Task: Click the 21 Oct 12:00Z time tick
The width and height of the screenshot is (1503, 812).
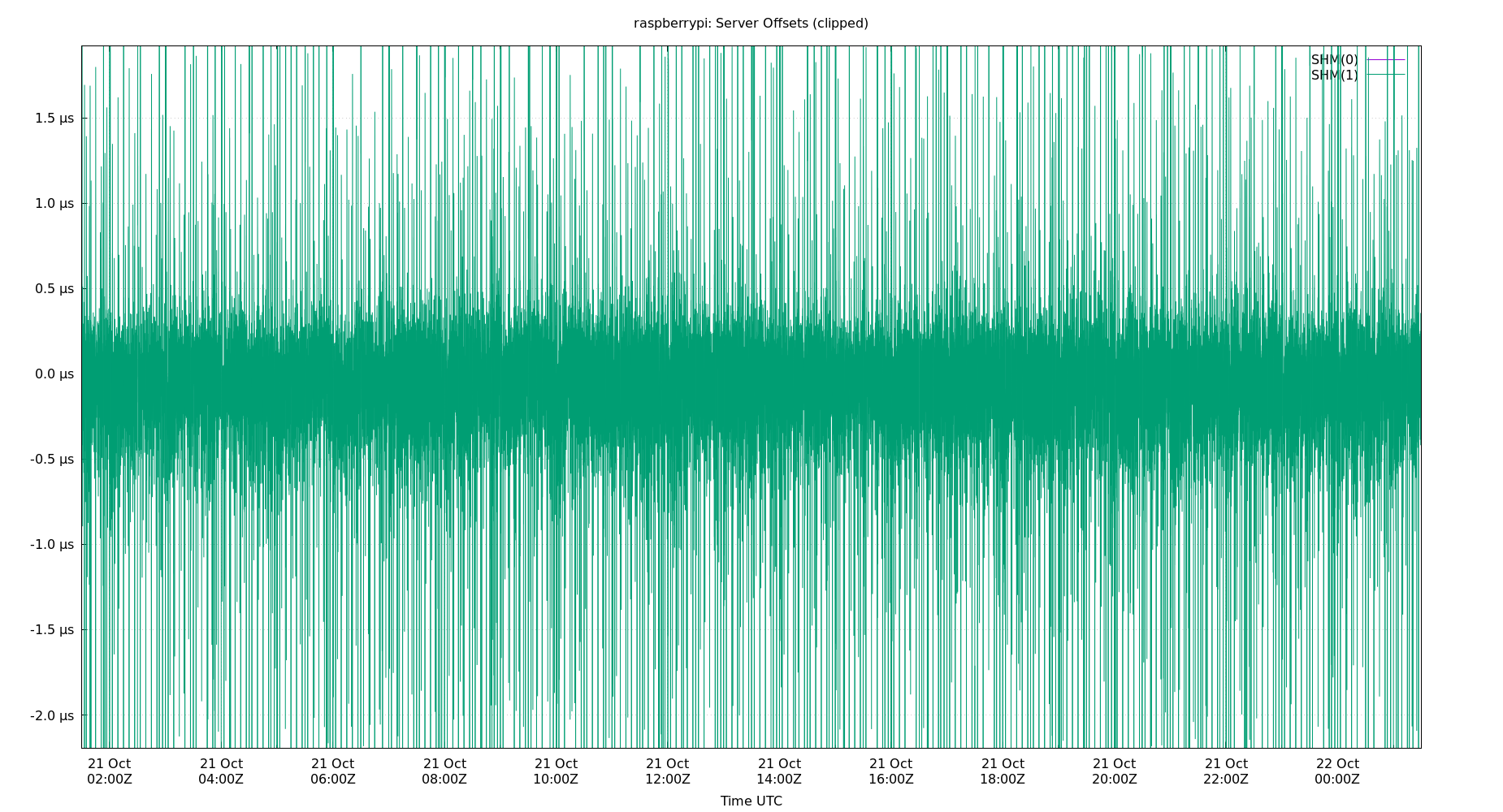Action: 668,771
